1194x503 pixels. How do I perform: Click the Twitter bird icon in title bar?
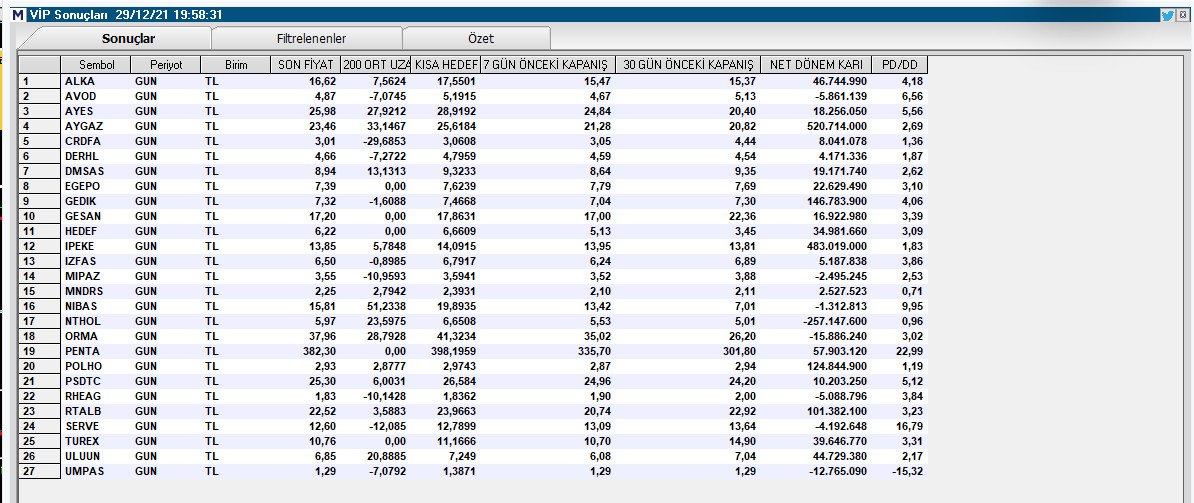click(1167, 14)
